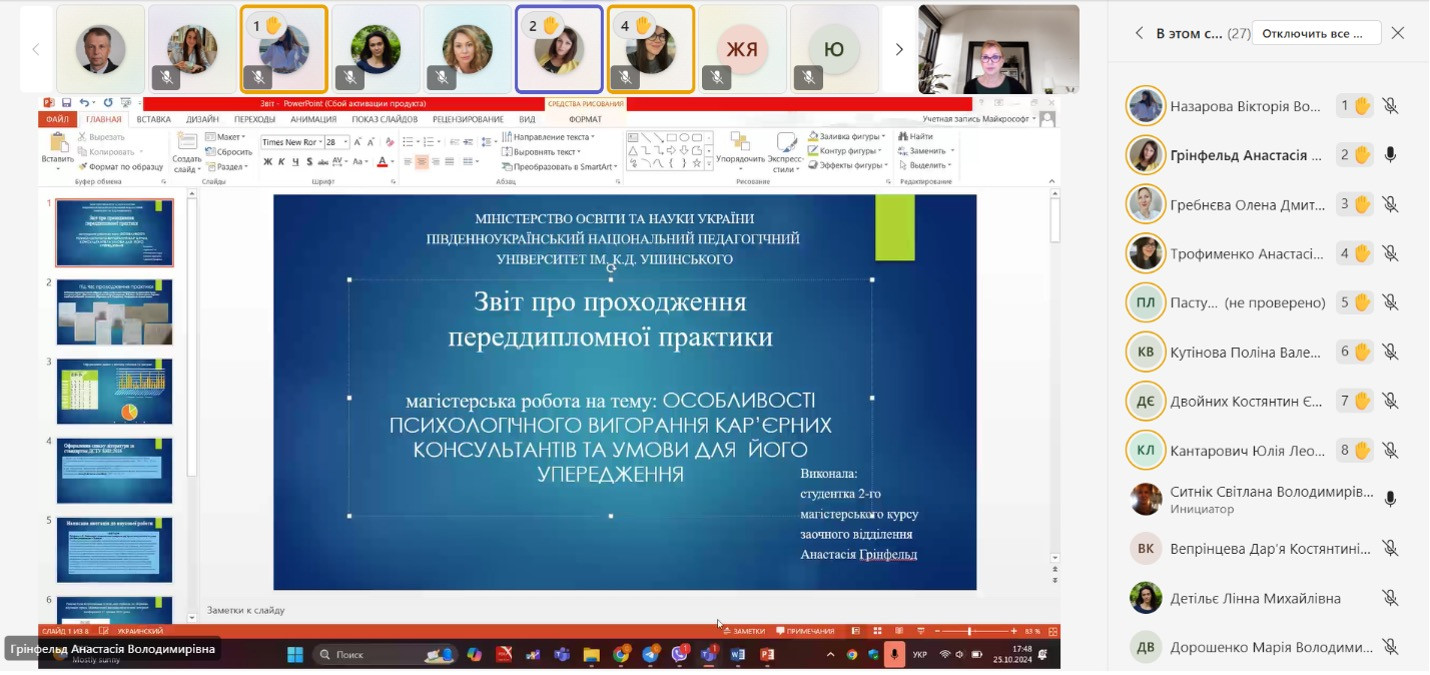Open the Макет layout dropdown
The width and height of the screenshot is (1430, 675).
coord(243,137)
